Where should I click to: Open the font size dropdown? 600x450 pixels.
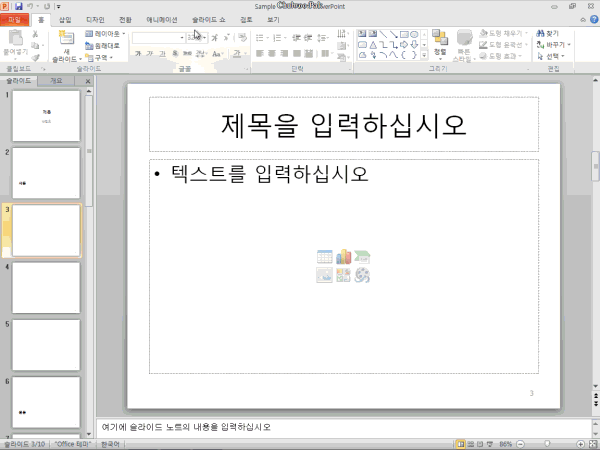tap(205, 38)
